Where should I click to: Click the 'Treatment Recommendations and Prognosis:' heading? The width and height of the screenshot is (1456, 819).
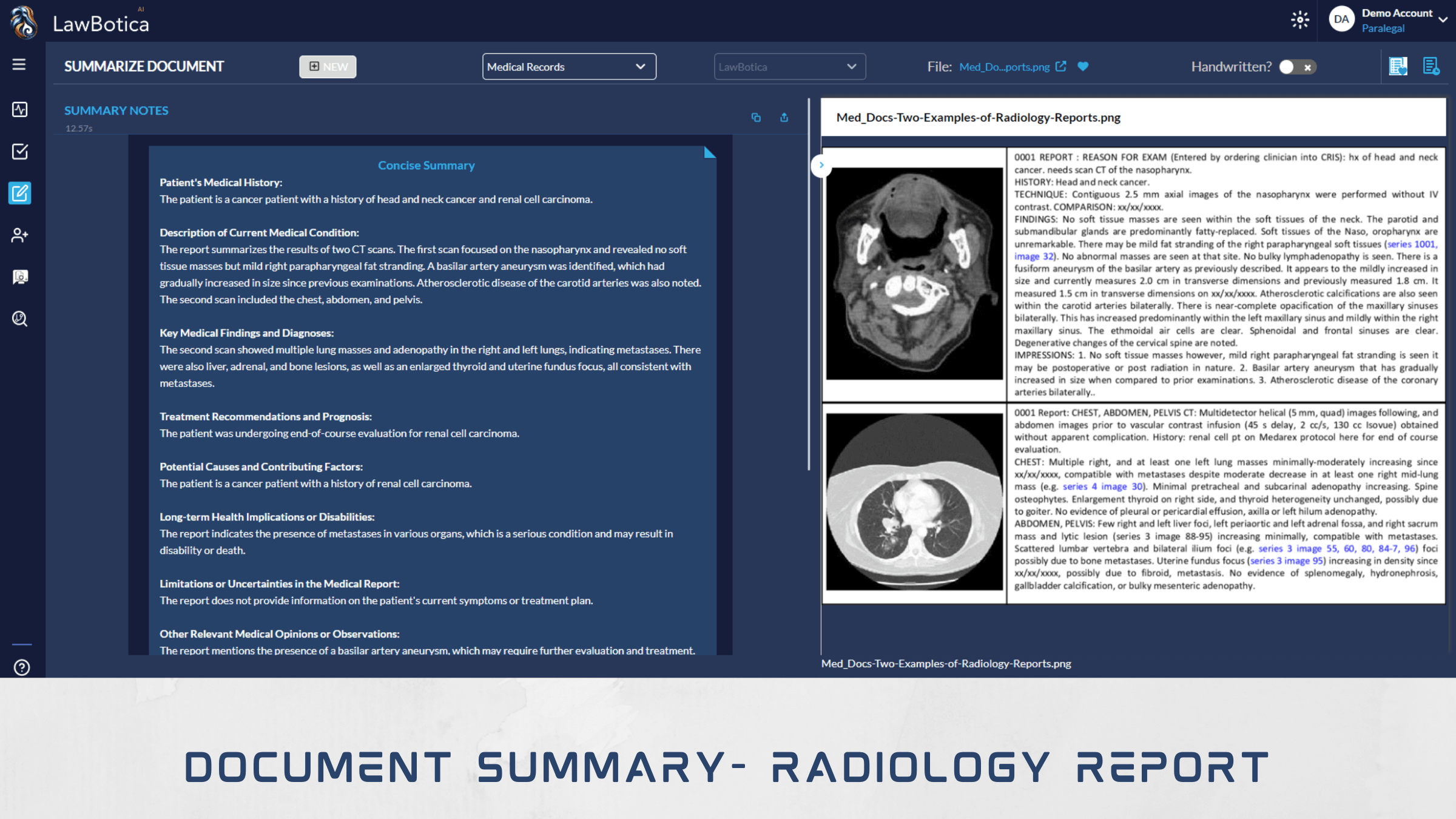[x=266, y=417]
